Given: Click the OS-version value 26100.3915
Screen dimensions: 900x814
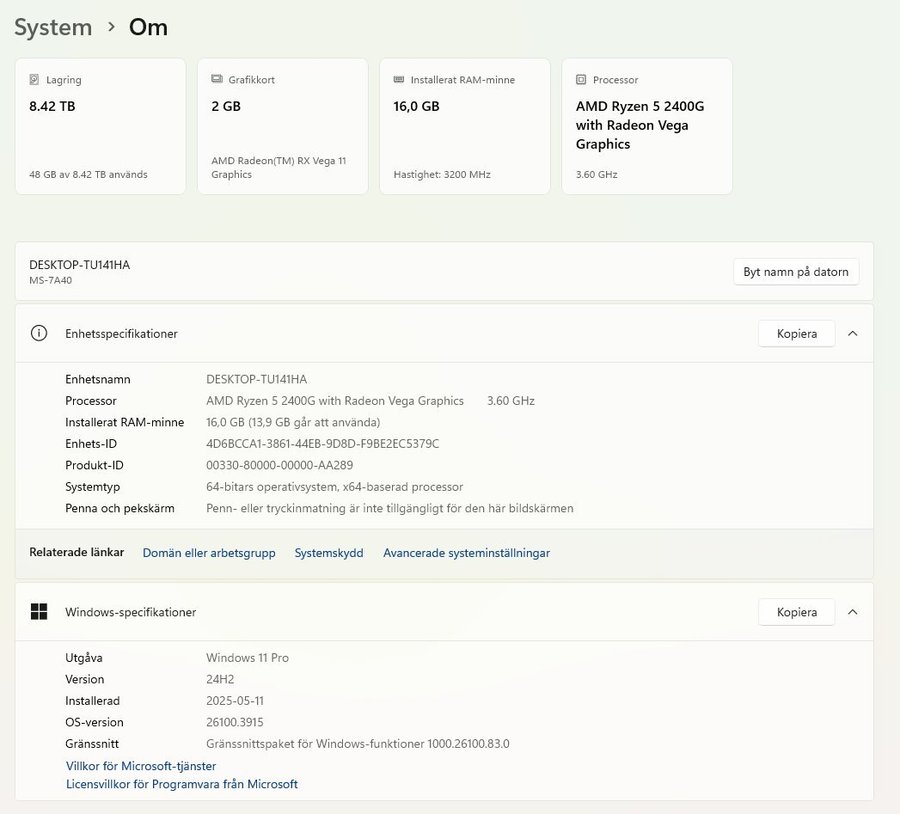Looking at the screenshot, I should (x=235, y=722).
